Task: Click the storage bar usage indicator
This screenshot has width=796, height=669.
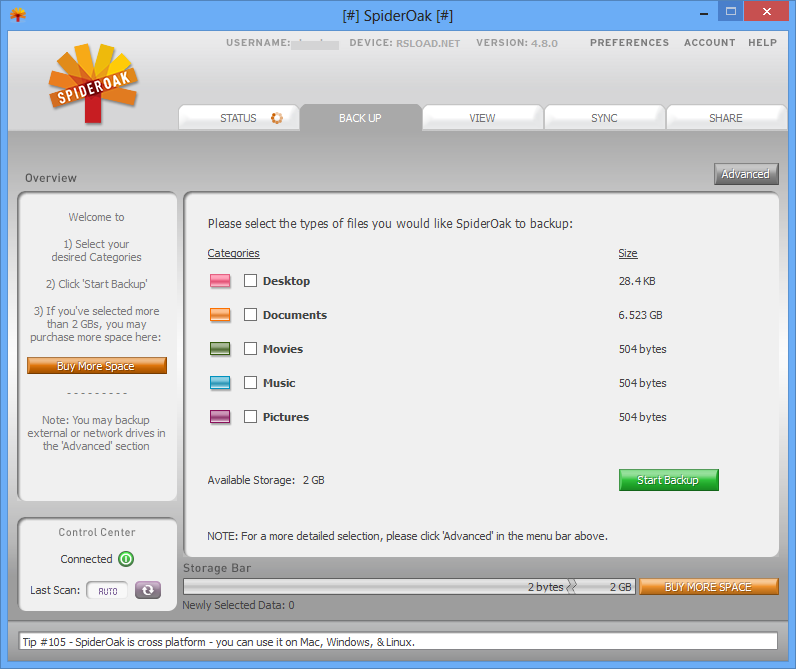Action: pyautogui.click(x=409, y=587)
